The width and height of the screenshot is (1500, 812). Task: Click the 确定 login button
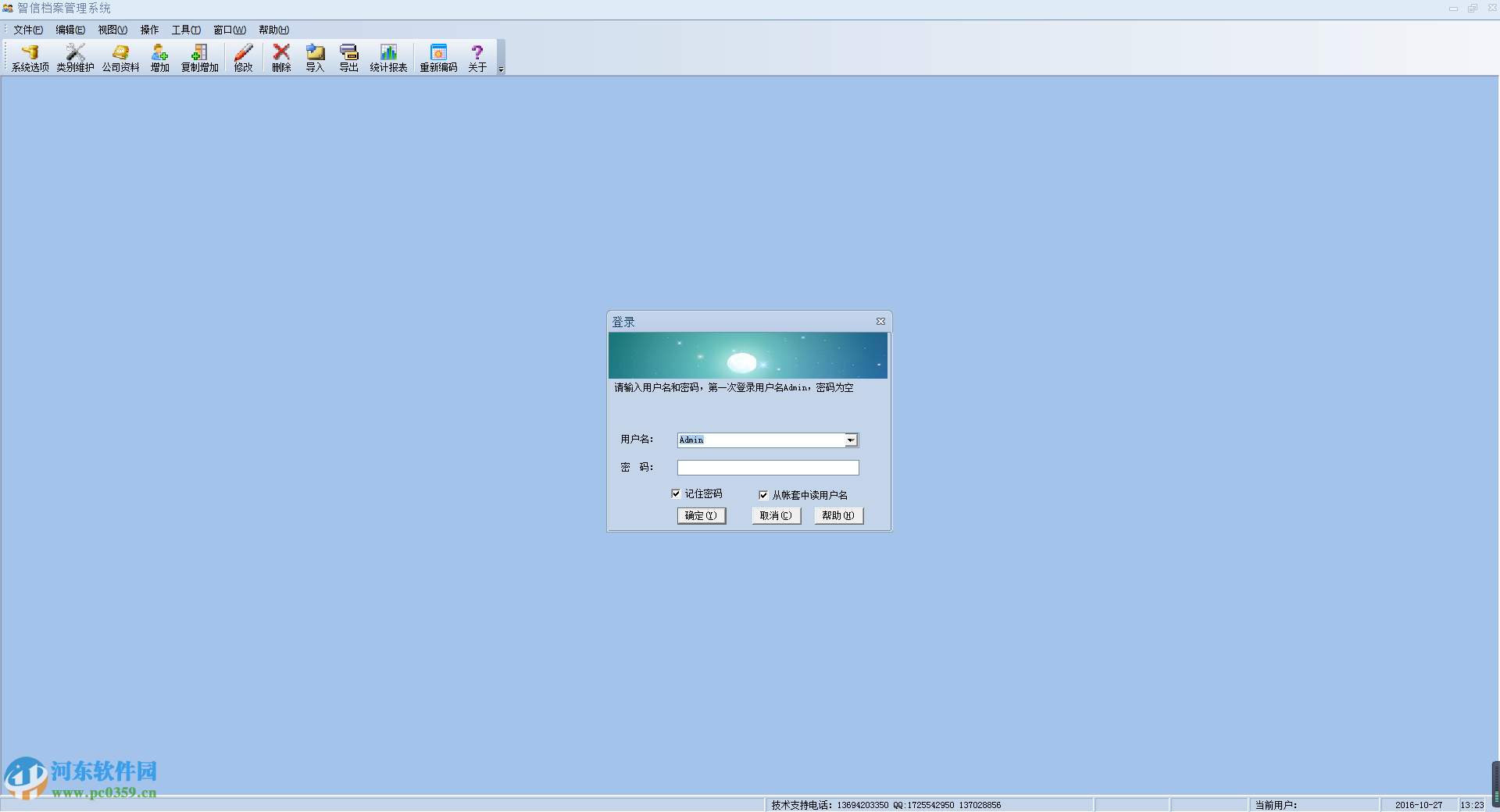(x=702, y=516)
